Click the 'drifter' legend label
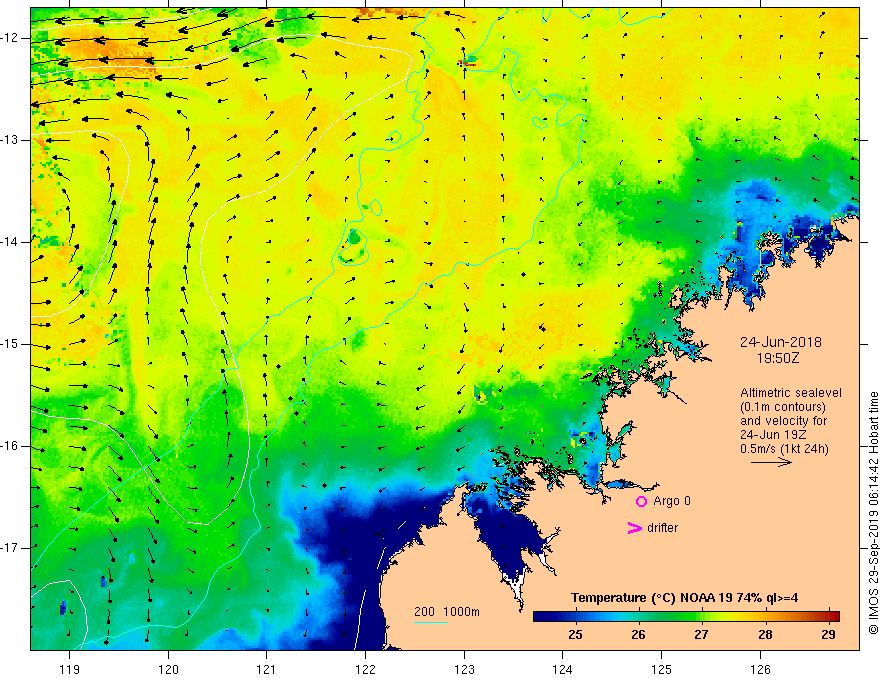 662,528
